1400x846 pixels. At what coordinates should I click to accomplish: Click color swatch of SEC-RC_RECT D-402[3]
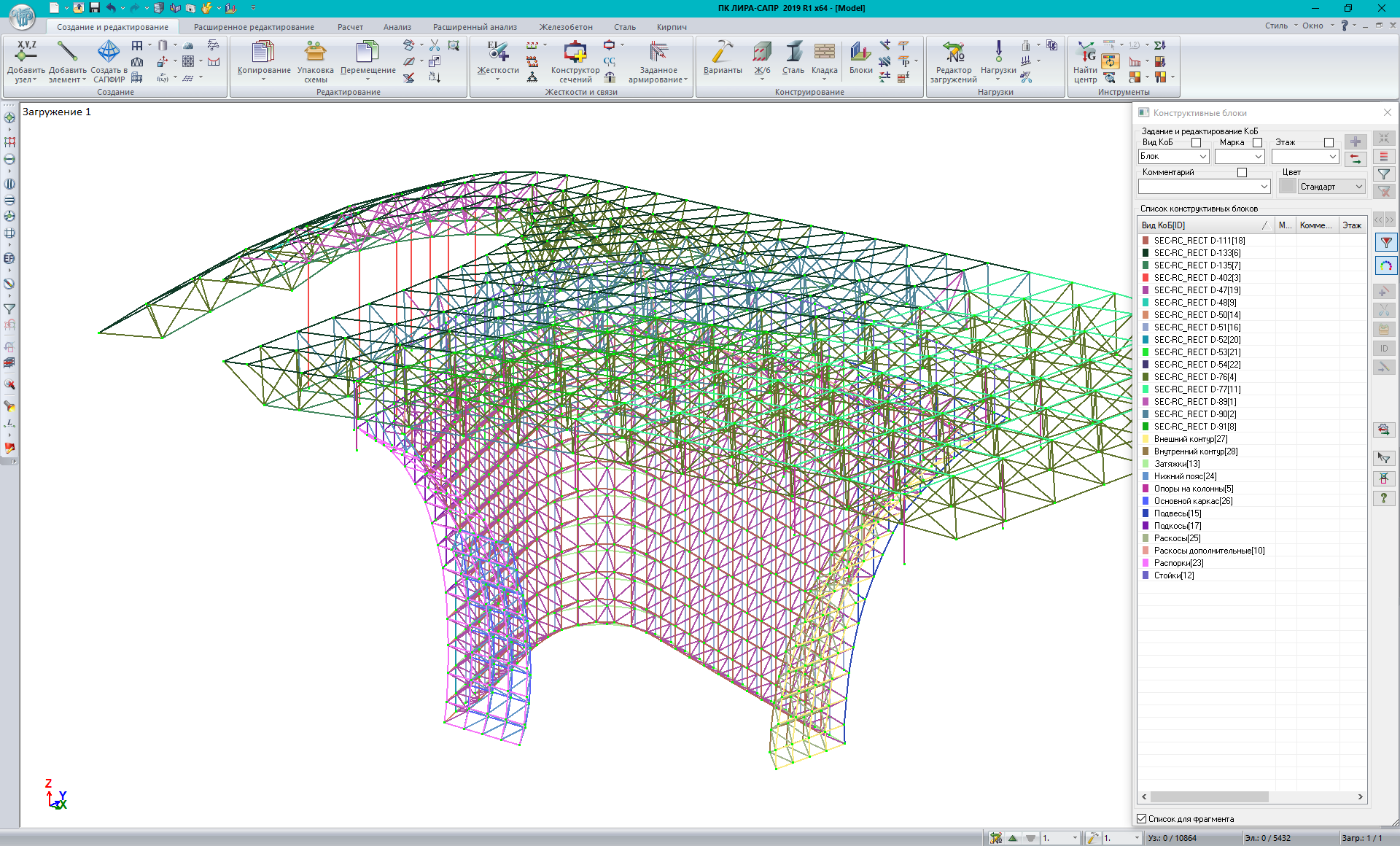click(x=1146, y=278)
